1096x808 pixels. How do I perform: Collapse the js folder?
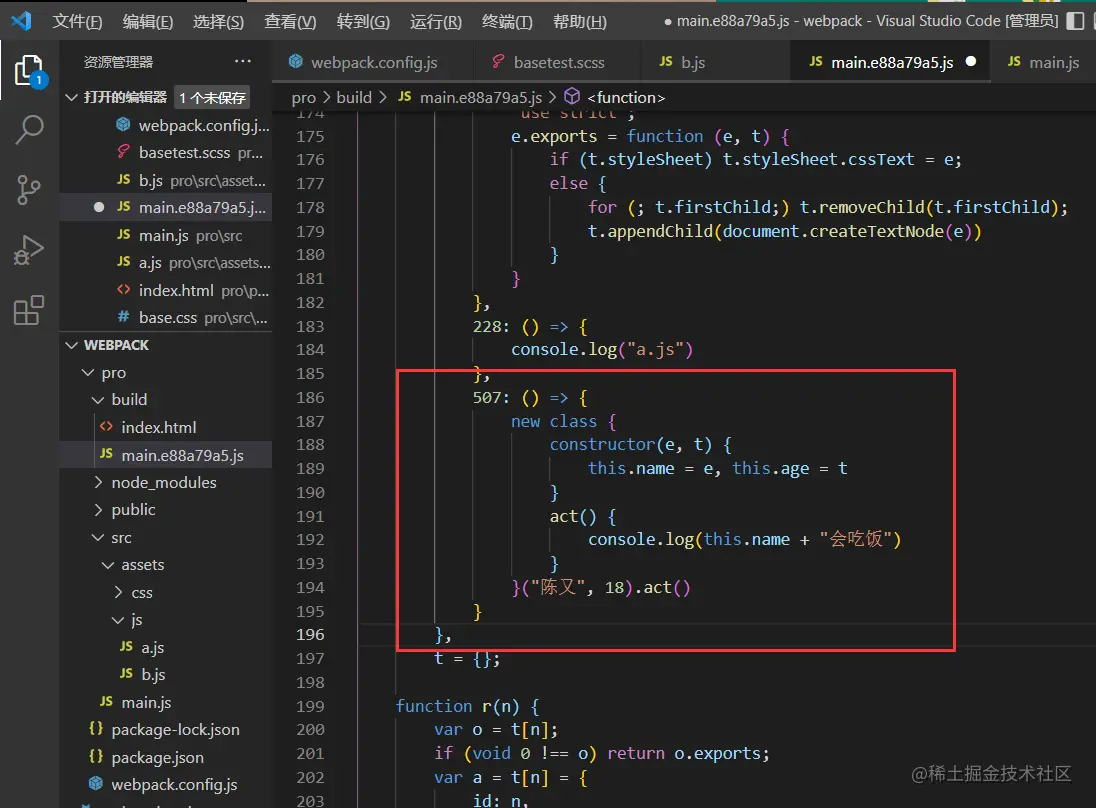(x=118, y=620)
